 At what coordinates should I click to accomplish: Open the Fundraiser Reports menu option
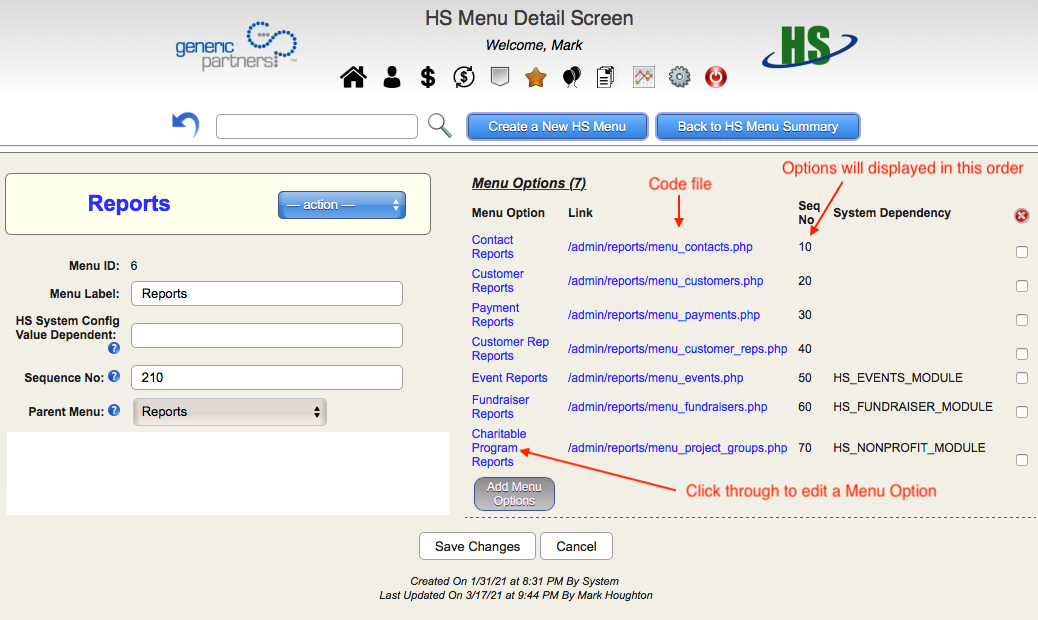pos(500,407)
